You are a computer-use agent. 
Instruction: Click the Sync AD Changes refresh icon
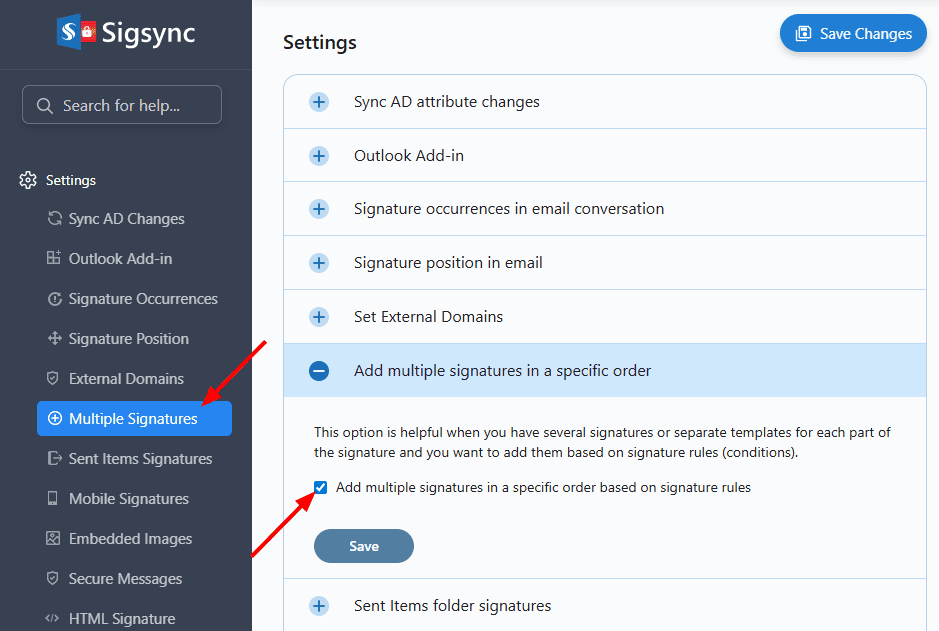pos(54,219)
